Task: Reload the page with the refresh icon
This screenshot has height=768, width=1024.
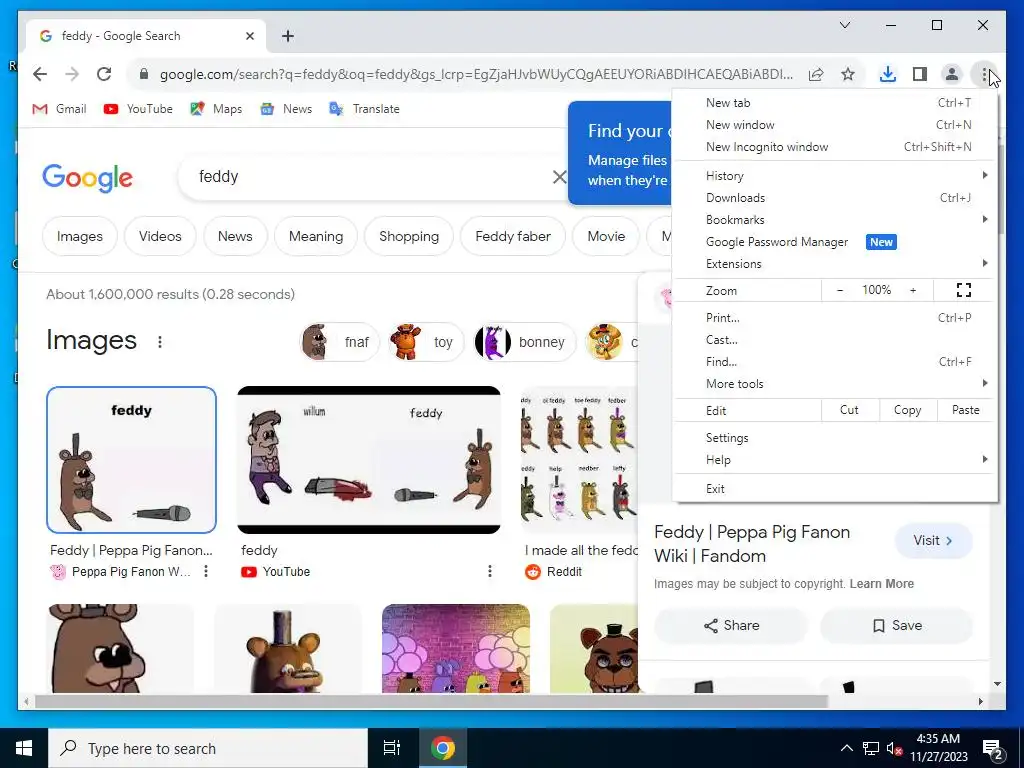Action: tap(104, 74)
